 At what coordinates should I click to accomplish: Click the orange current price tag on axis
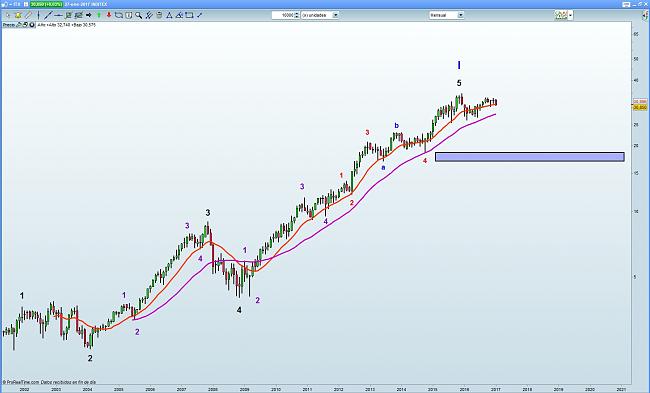[x=640, y=107]
